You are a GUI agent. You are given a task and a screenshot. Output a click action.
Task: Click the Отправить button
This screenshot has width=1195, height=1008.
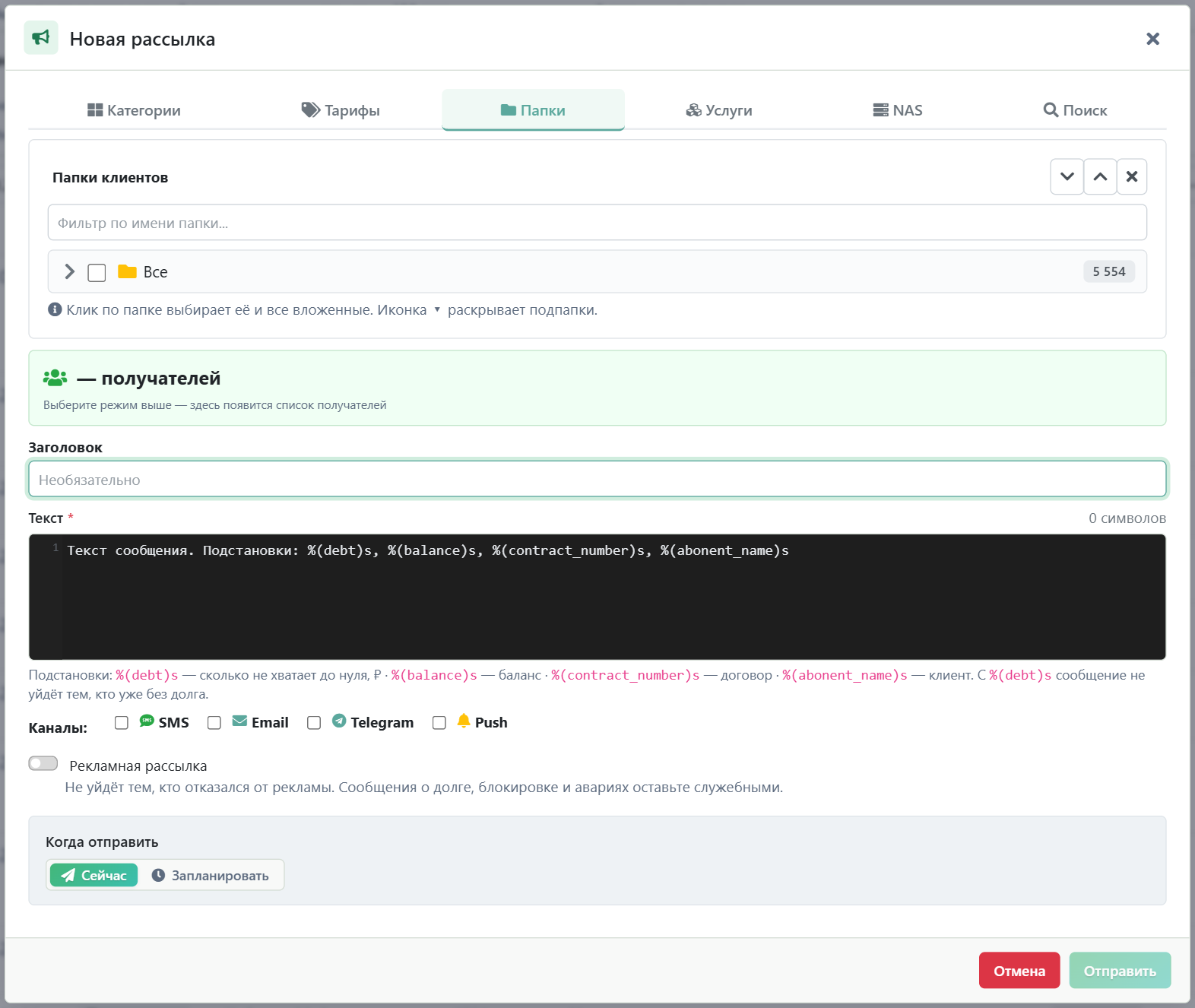(1120, 971)
